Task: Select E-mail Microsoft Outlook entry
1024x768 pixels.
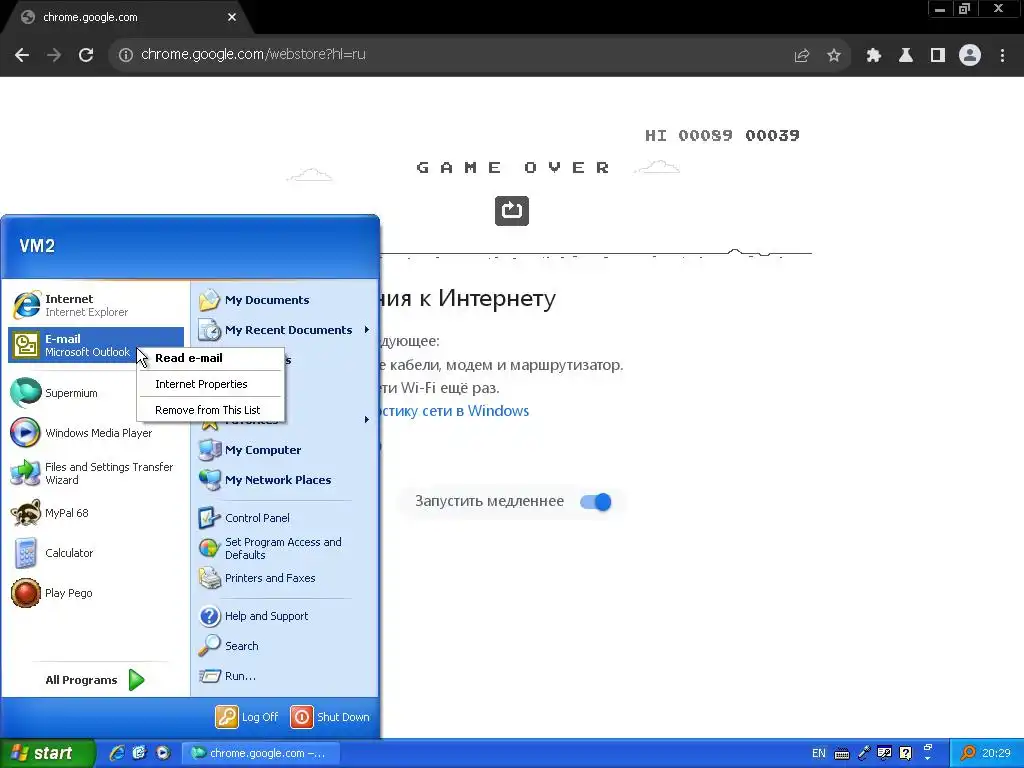Action: coord(96,345)
